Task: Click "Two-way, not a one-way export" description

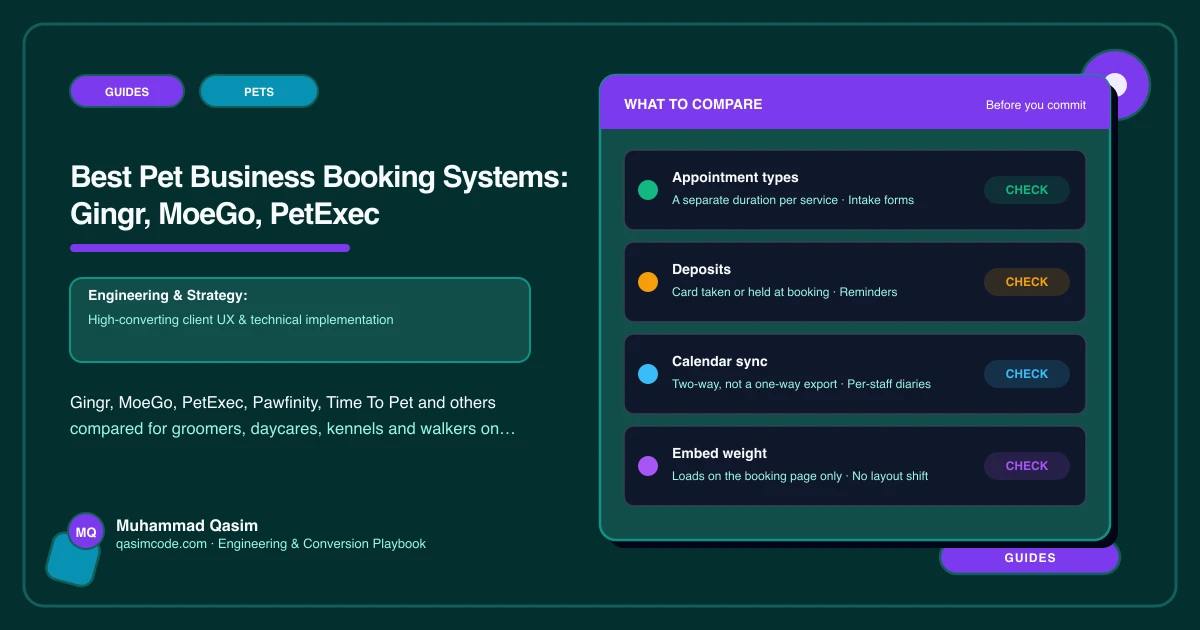Action: click(x=755, y=384)
